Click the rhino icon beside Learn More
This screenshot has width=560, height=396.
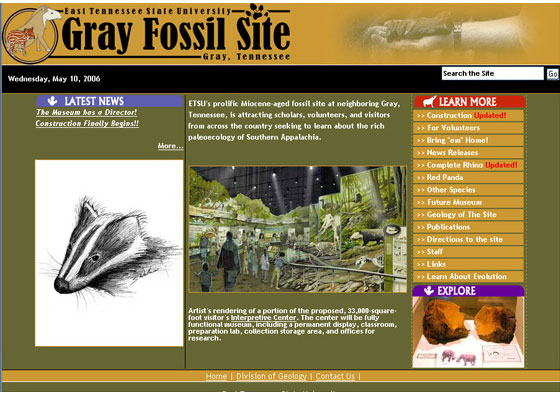point(429,102)
